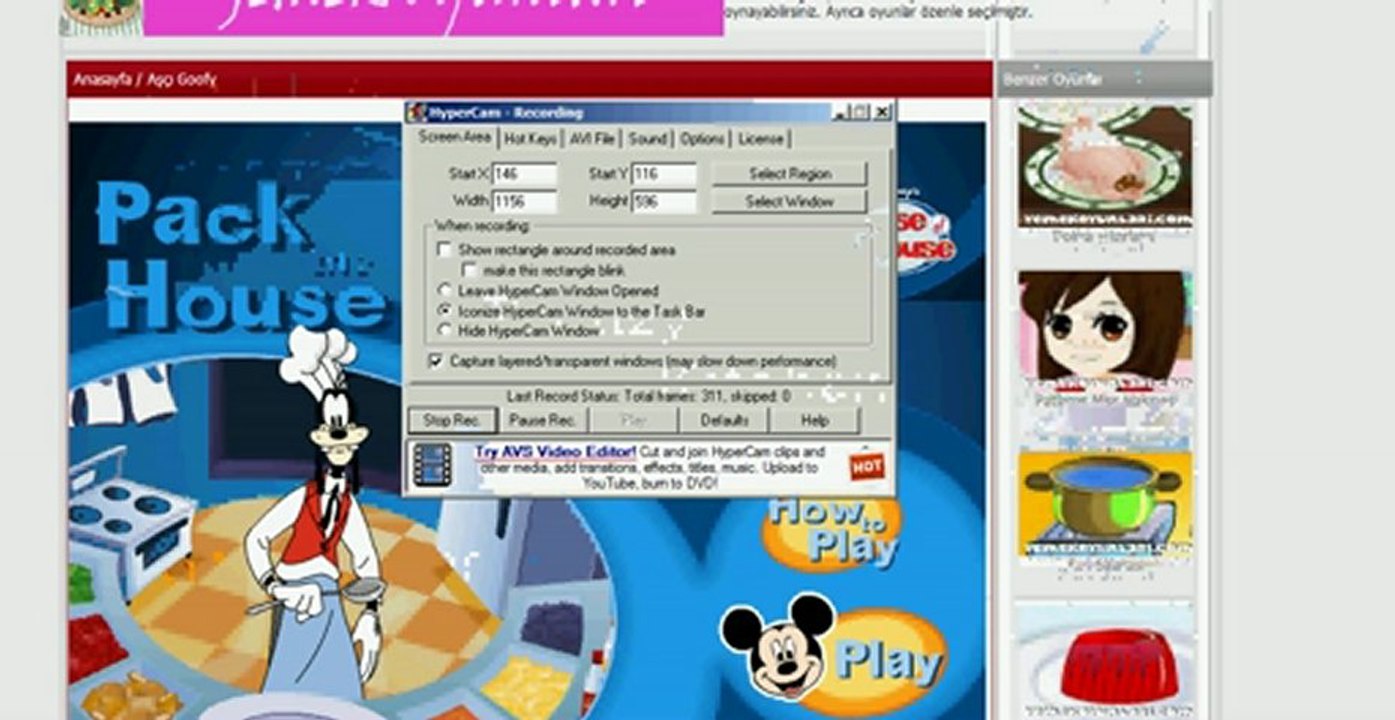This screenshot has height=720, width=1395.
Task: Click the Select Region button
Action: (x=790, y=174)
